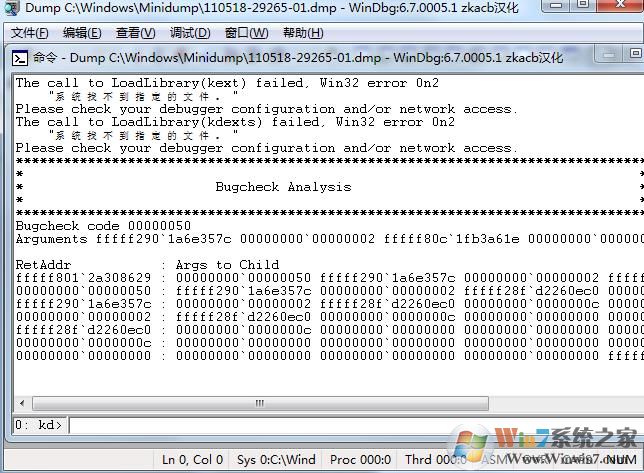Click status bar 'Proc 000:0'
Viewport: 644px width, 473px height.
pos(360,459)
